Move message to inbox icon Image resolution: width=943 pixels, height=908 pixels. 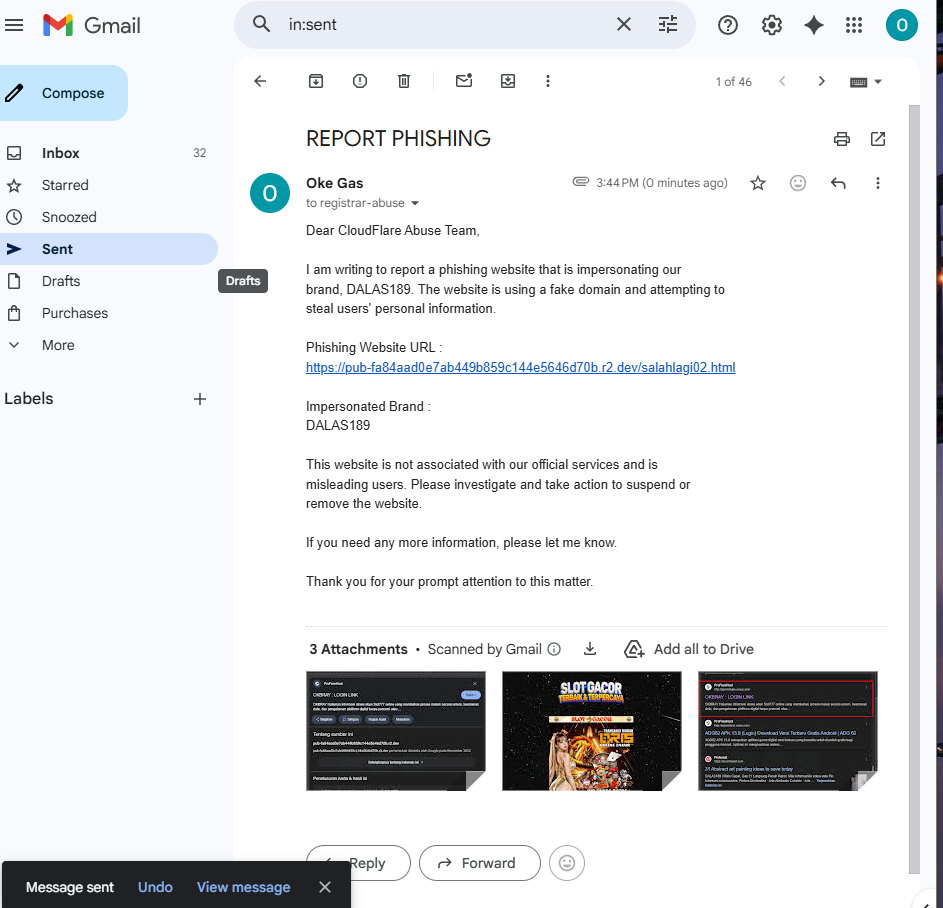click(x=508, y=81)
